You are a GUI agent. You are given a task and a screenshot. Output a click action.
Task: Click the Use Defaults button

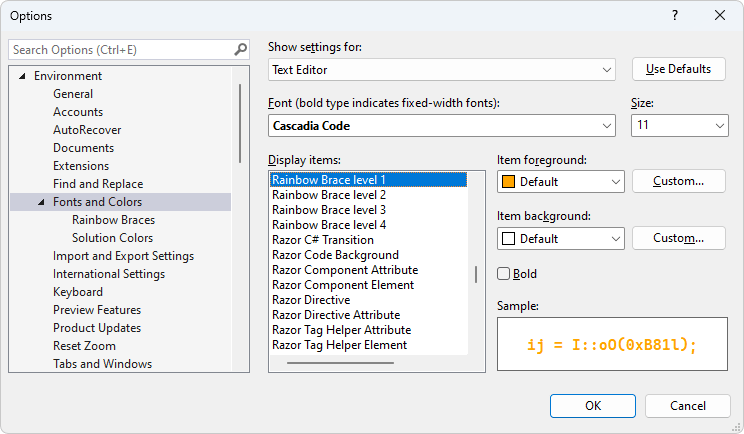point(679,69)
